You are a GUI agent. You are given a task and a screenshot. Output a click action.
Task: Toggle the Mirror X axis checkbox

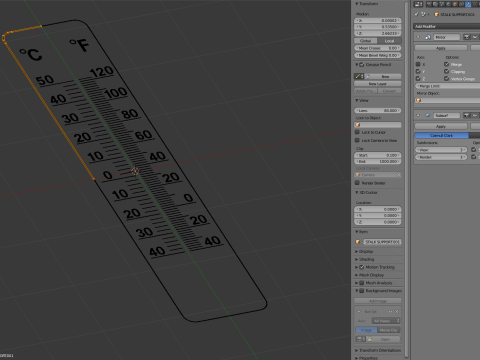(x=418, y=64)
